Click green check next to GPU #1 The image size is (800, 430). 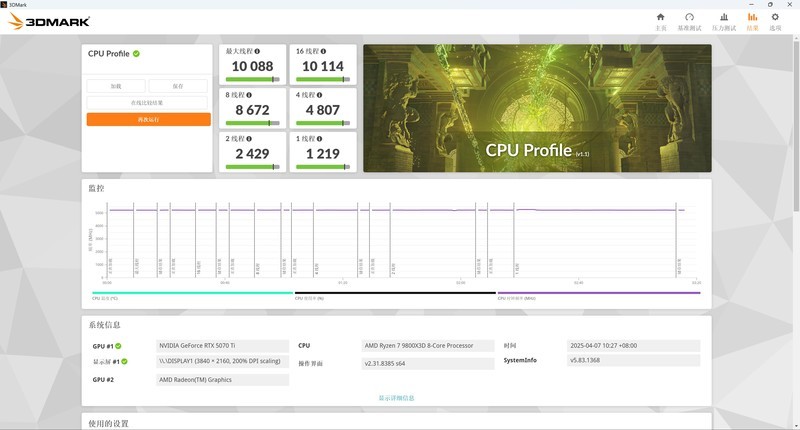(118, 346)
